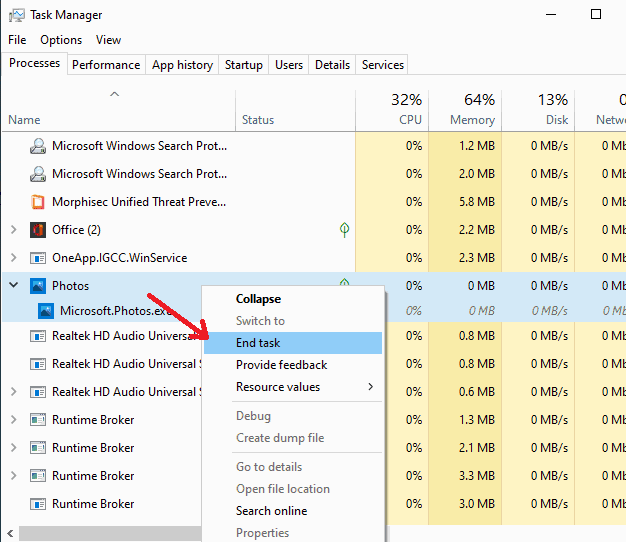This screenshot has width=626, height=542.
Task: Select the Microsoft.Photos.exe child process
Action: tap(116, 311)
